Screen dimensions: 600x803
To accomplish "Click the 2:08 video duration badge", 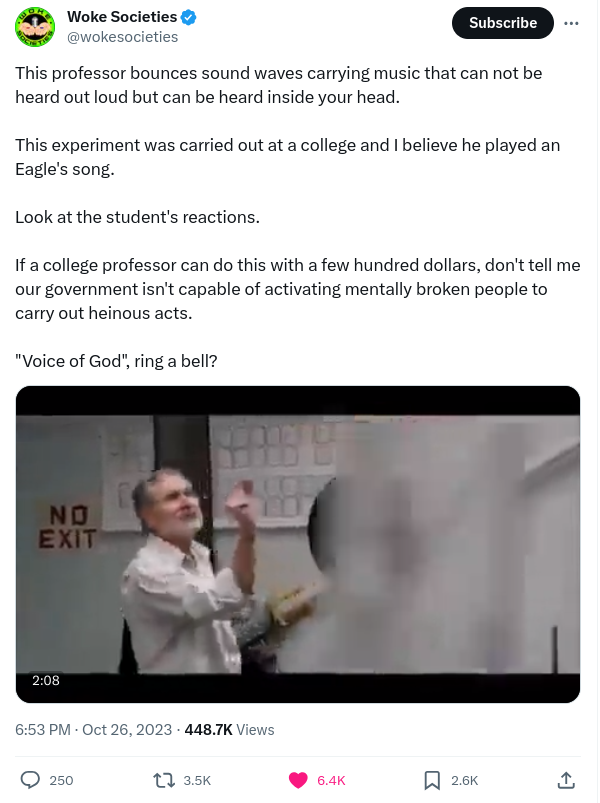I will point(46,680).
